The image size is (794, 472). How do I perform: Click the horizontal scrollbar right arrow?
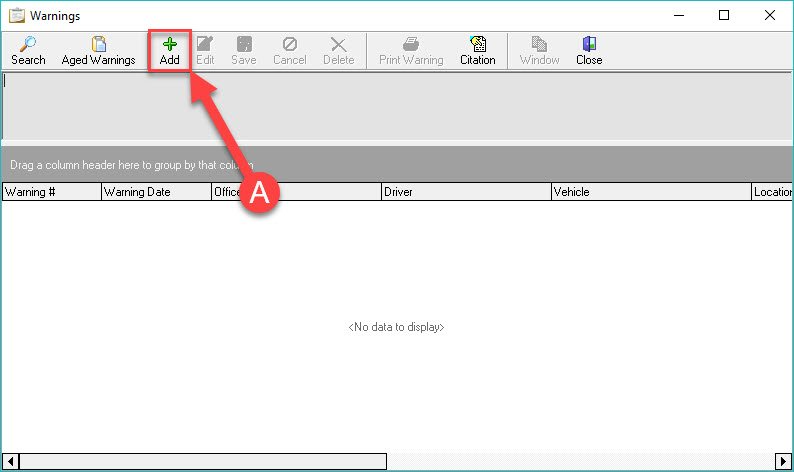click(783, 461)
